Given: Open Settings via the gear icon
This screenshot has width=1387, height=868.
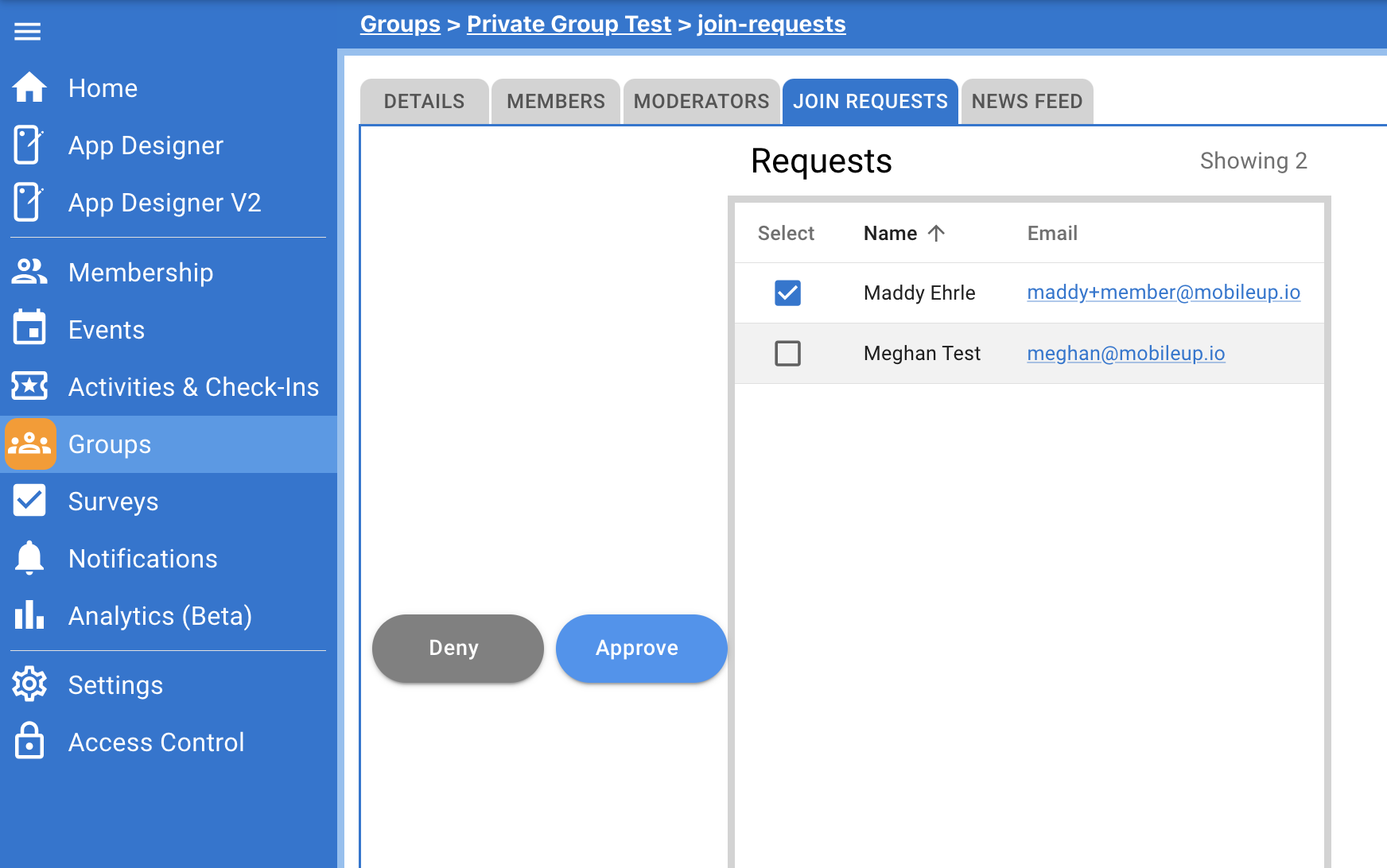Looking at the screenshot, I should 29,684.
